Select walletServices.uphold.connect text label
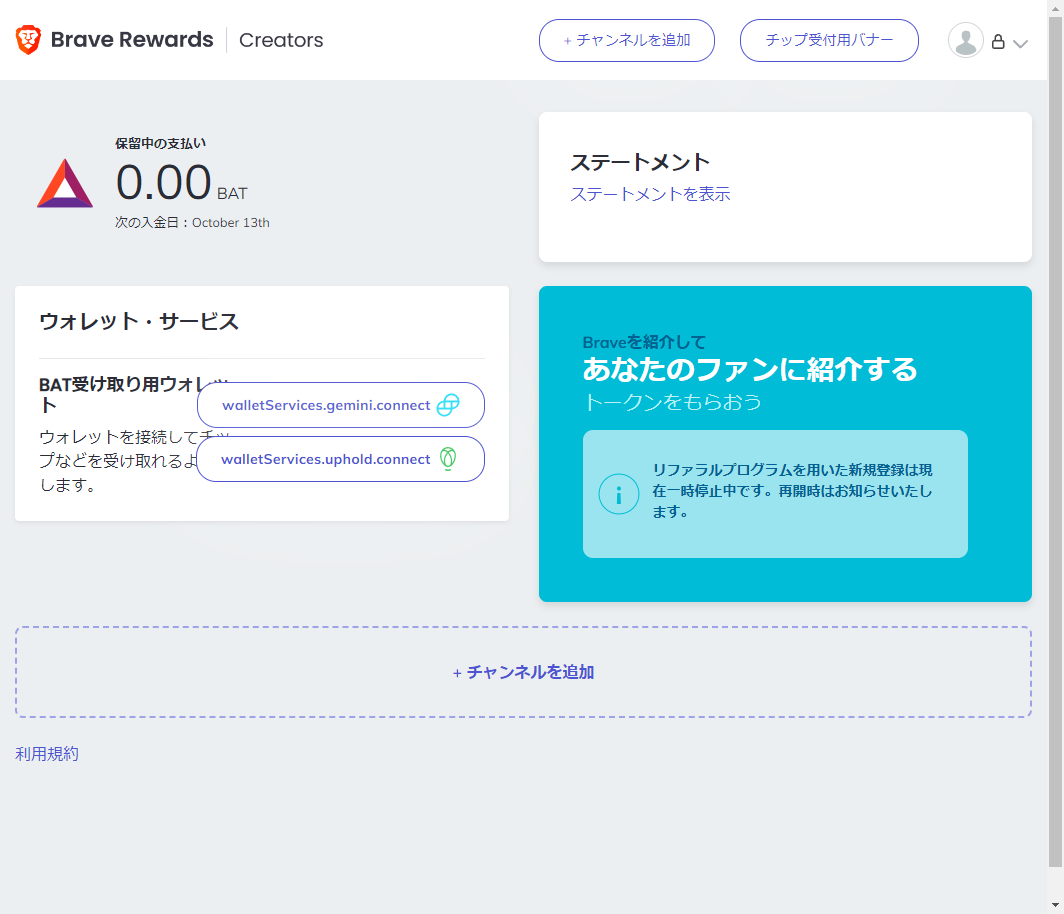The height and width of the screenshot is (914, 1064). (325, 459)
